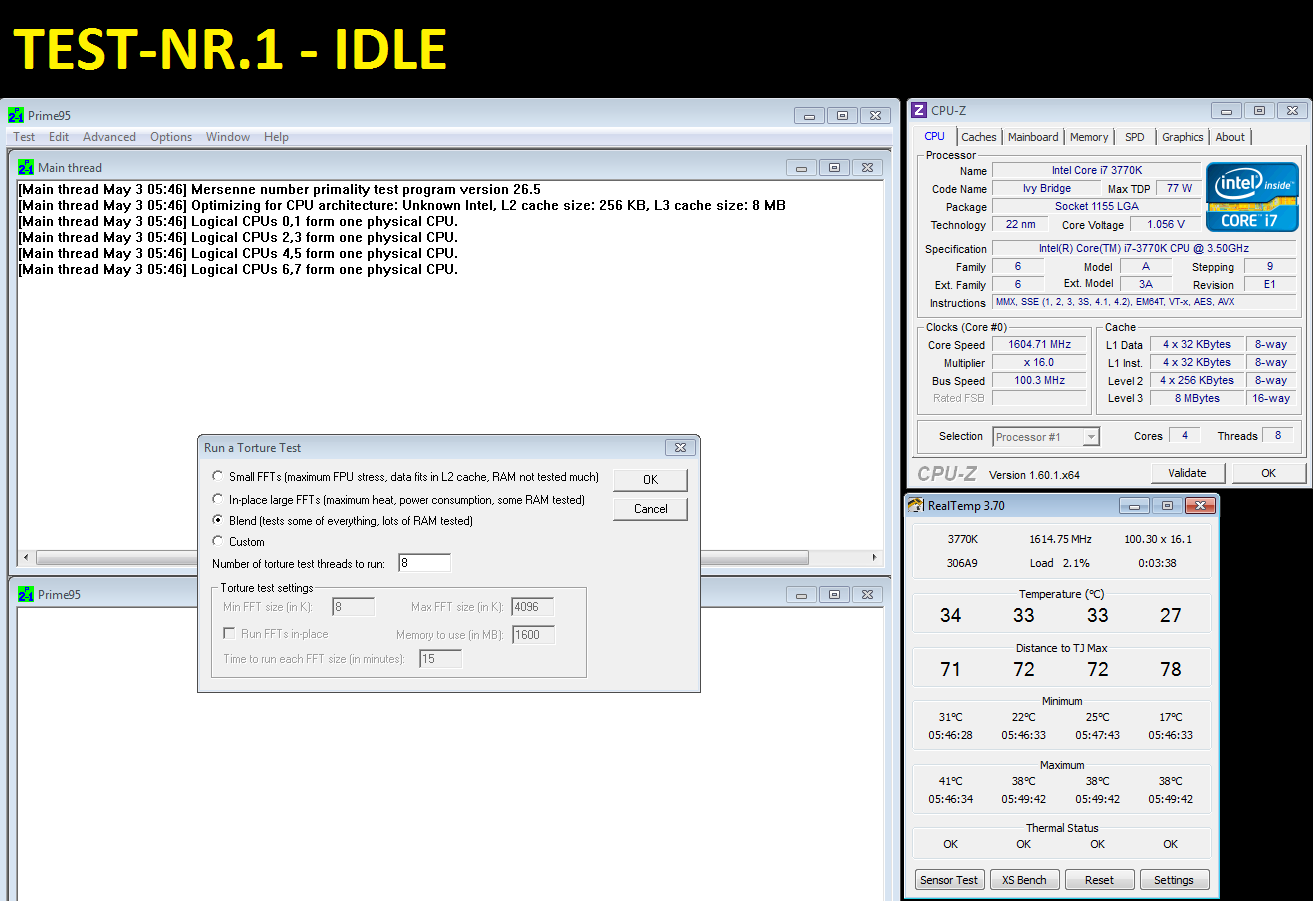Click the XS Bench button in RealTemp
The image size is (1313, 901).
(1024, 880)
